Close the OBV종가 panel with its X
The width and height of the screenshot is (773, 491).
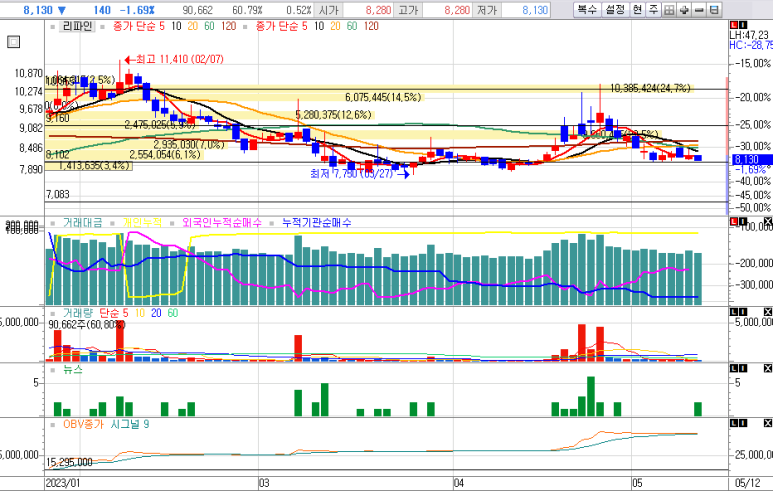(x=768, y=423)
